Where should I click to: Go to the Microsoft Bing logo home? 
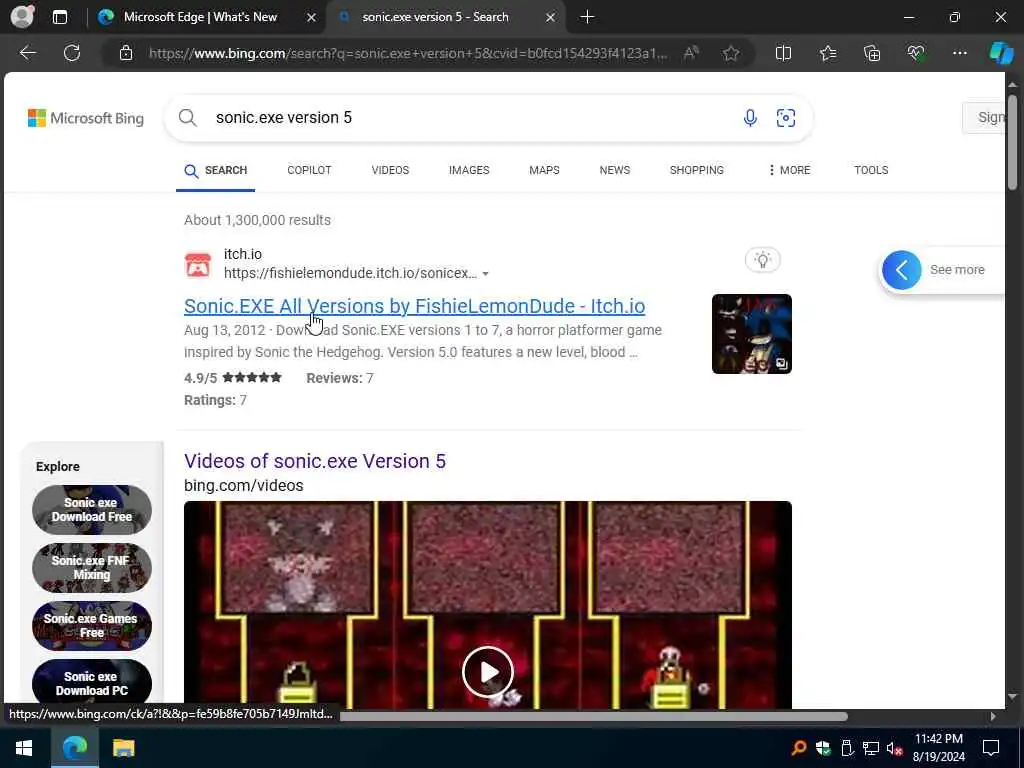click(86, 118)
